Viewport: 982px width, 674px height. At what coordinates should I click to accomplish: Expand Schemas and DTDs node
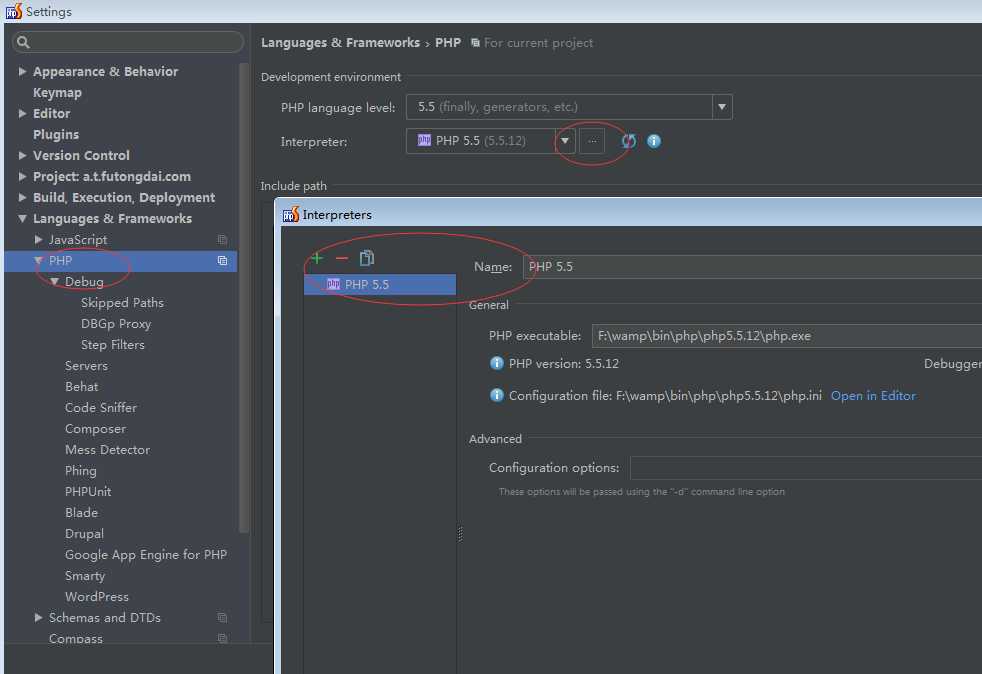[38, 618]
